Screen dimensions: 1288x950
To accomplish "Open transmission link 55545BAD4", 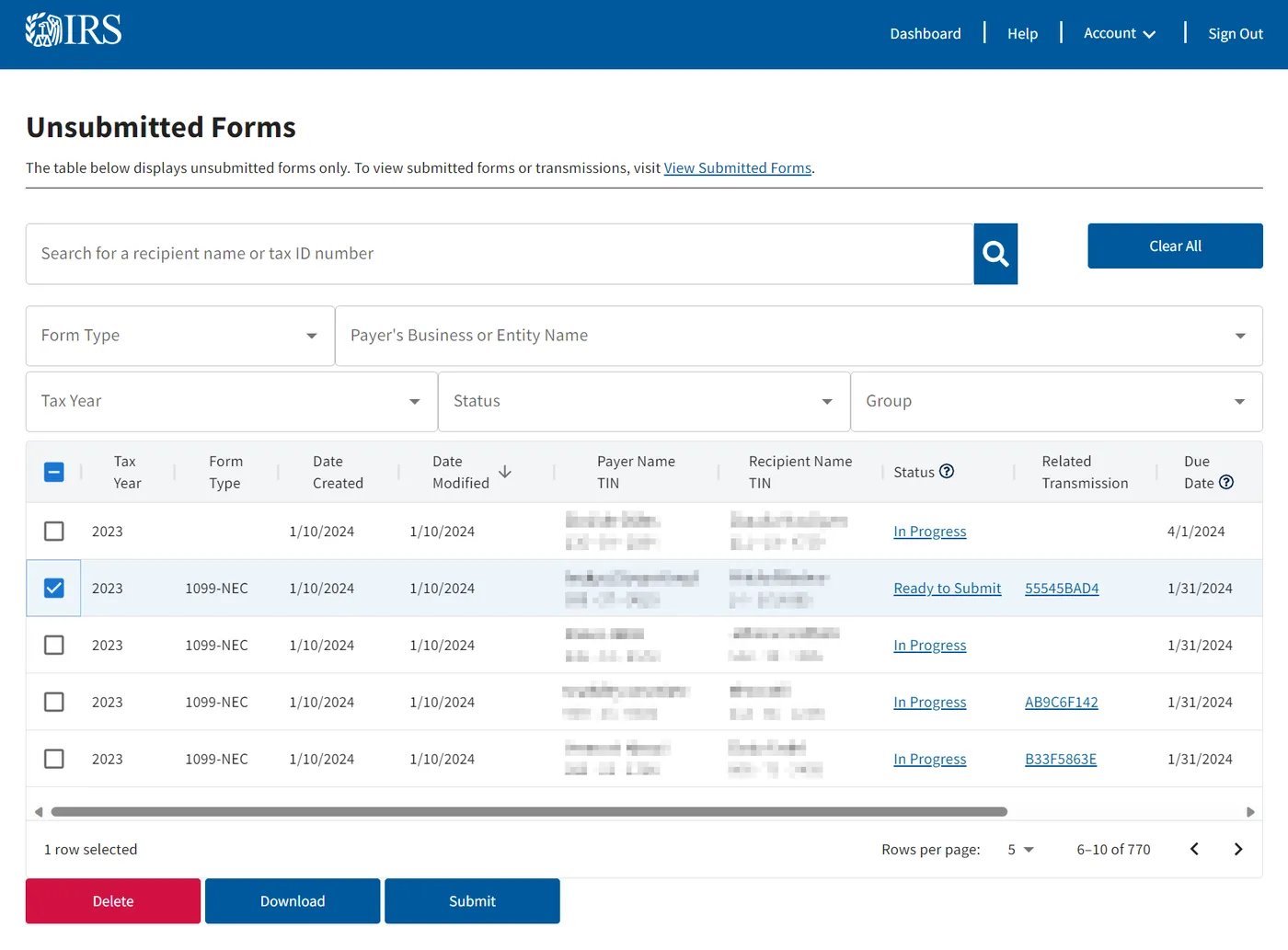I will (1062, 589).
